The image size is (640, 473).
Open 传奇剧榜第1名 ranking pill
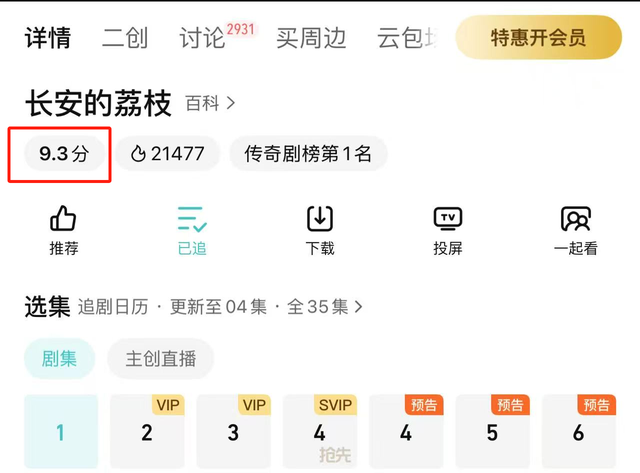(x=308, y=154)
